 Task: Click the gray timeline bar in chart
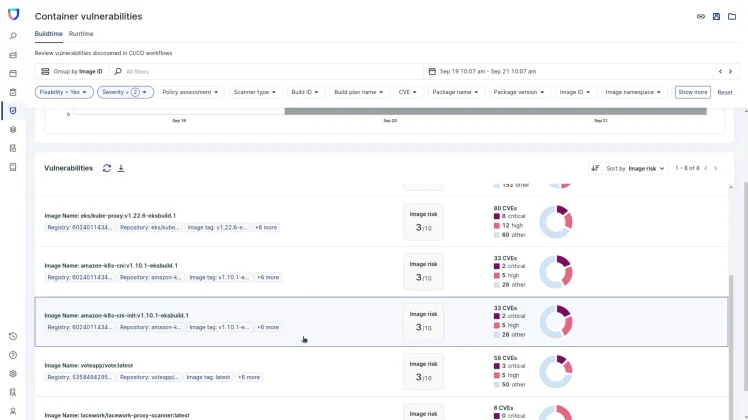495,111
